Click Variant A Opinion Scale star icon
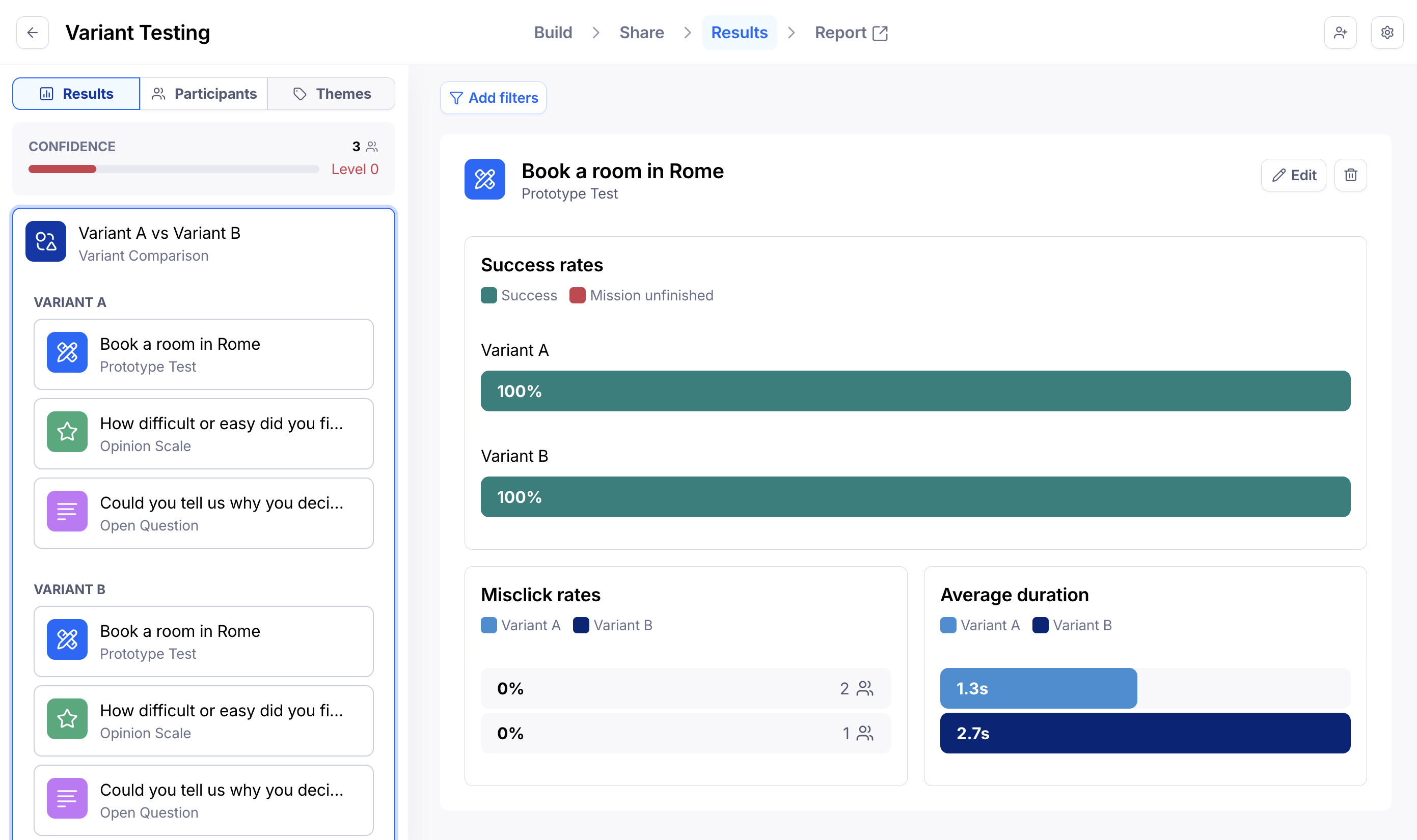This screenshot has height=840, width=1417. [67, 432]
